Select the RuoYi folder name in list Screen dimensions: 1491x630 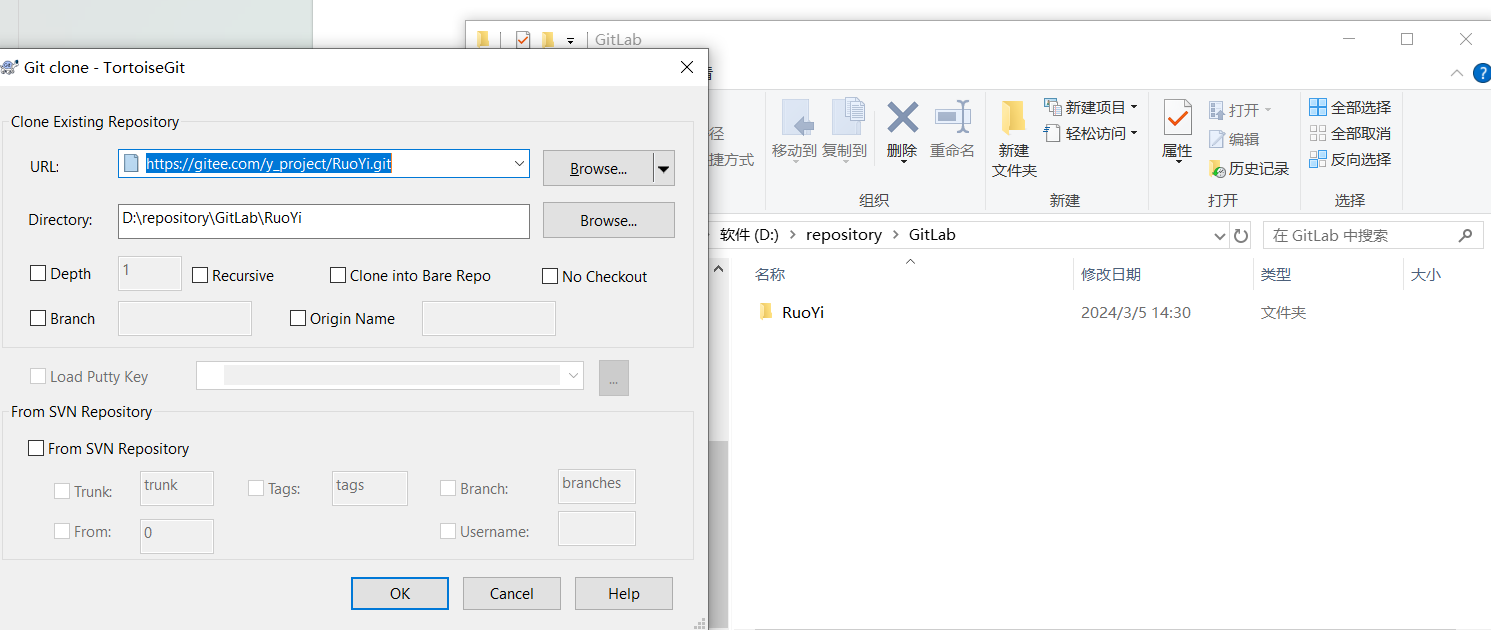803,312
